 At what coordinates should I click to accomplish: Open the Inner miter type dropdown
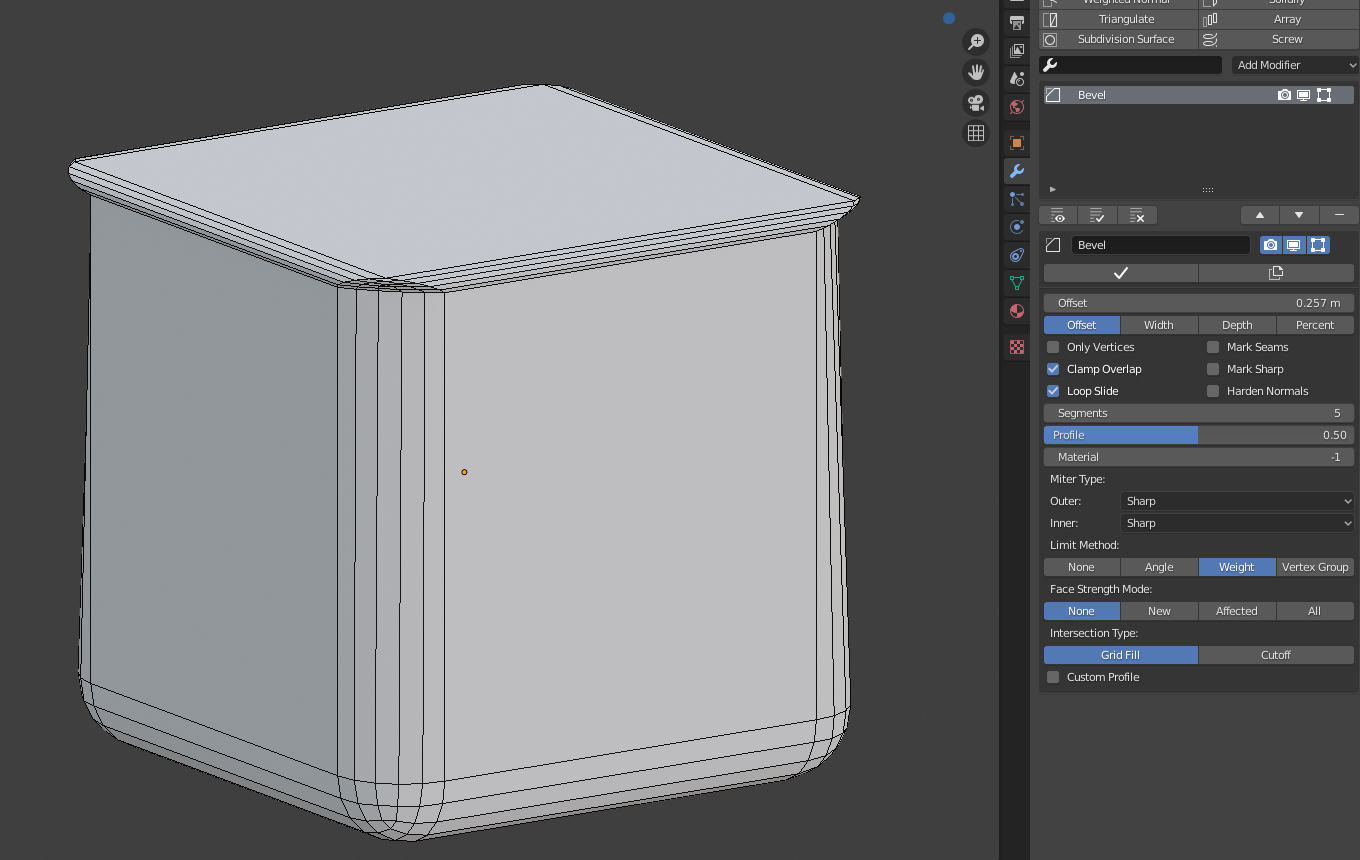coord(1238,523)
